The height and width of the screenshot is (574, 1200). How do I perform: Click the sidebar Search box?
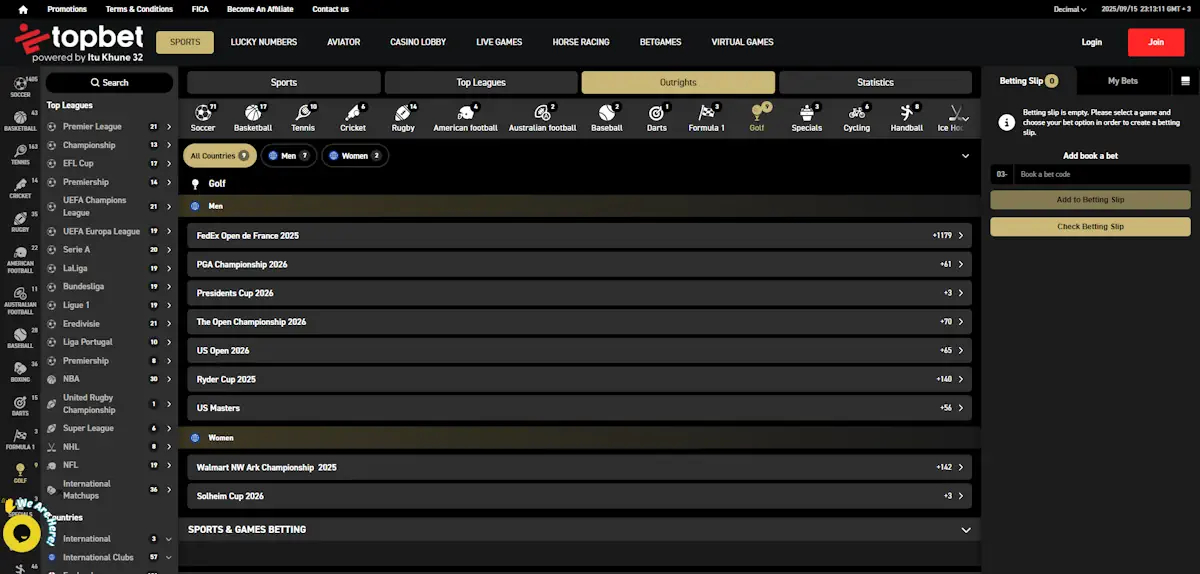pos(109,82)
